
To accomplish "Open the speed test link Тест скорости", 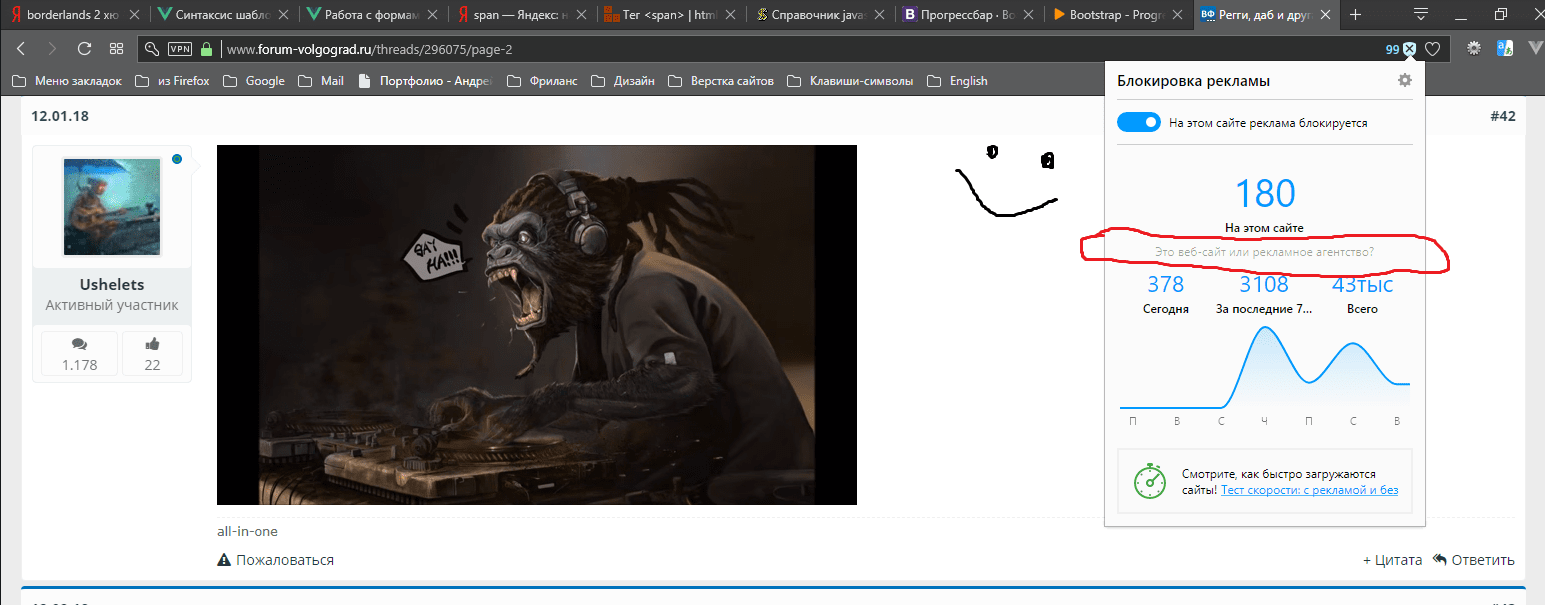I will point(1310,490).
